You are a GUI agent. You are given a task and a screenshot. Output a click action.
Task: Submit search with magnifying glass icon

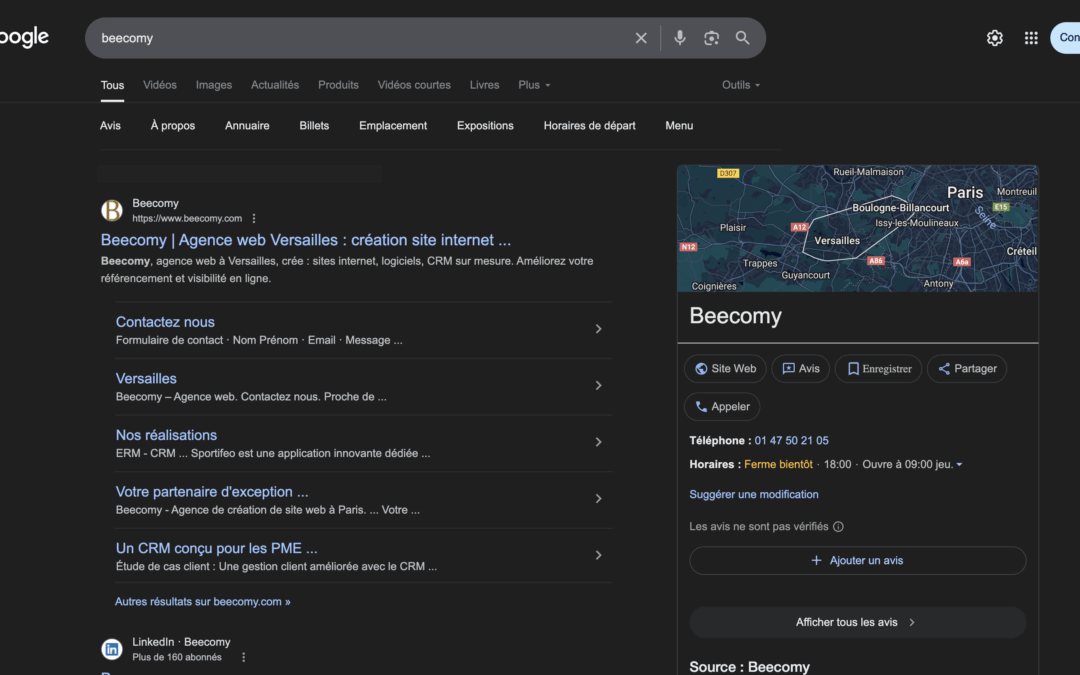coord(742,38)
